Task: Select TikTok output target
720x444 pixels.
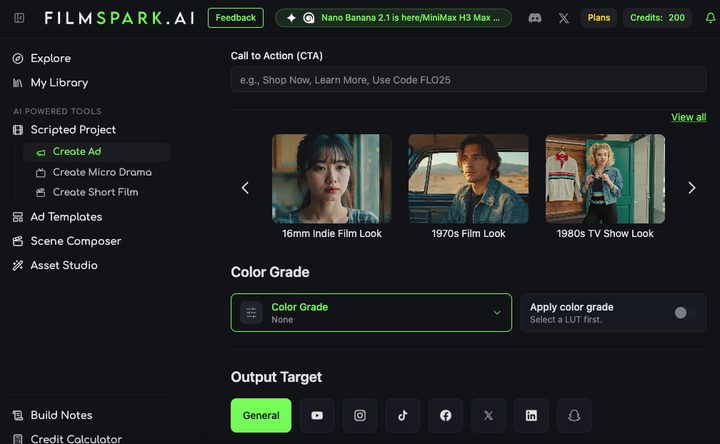Action: click(403, 416)
